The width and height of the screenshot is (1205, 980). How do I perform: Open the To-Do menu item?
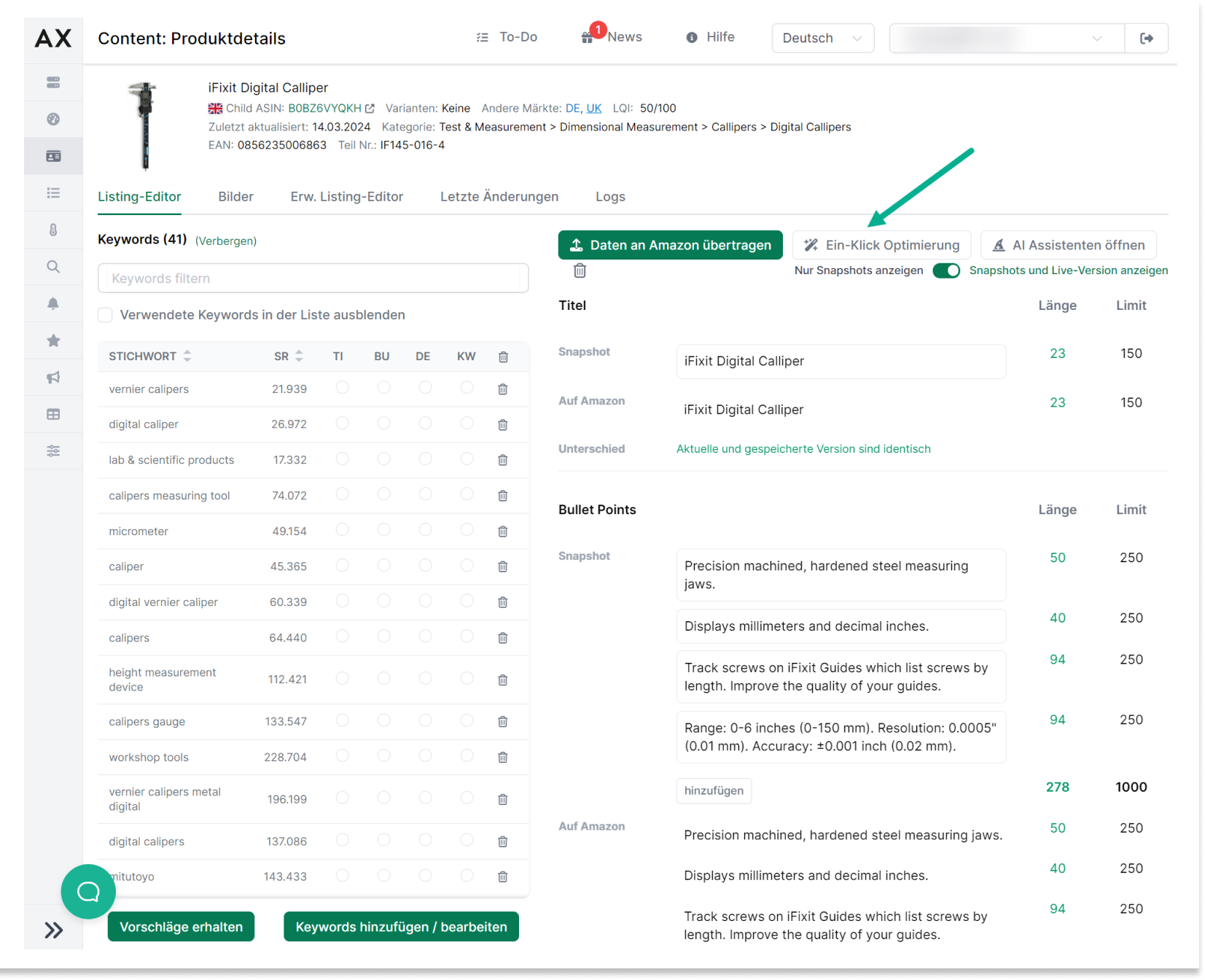click(507, 37)
